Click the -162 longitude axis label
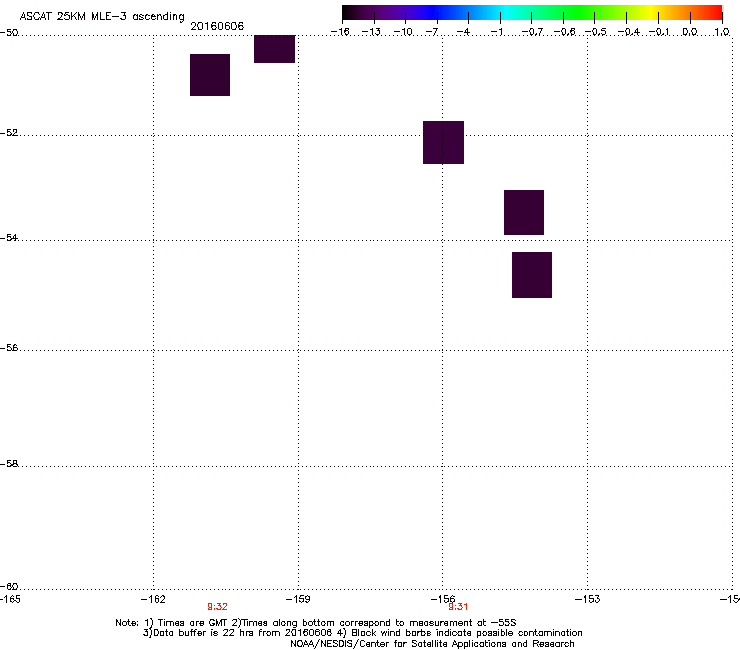Screen dimensions: 740x650 [x=153, y=599]
